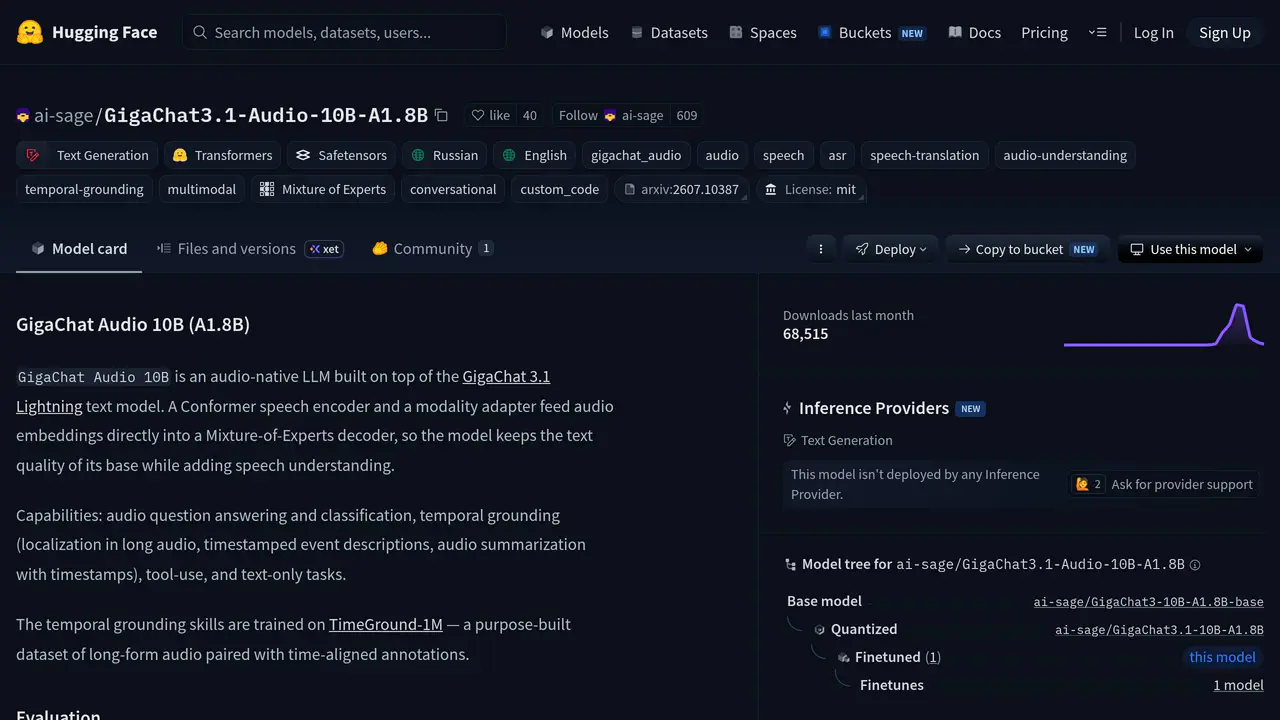Click the Inference Providers lightning icon
Image resolution: width=1280 pixels, height=720 pixels.
click(x=788, y=408)
